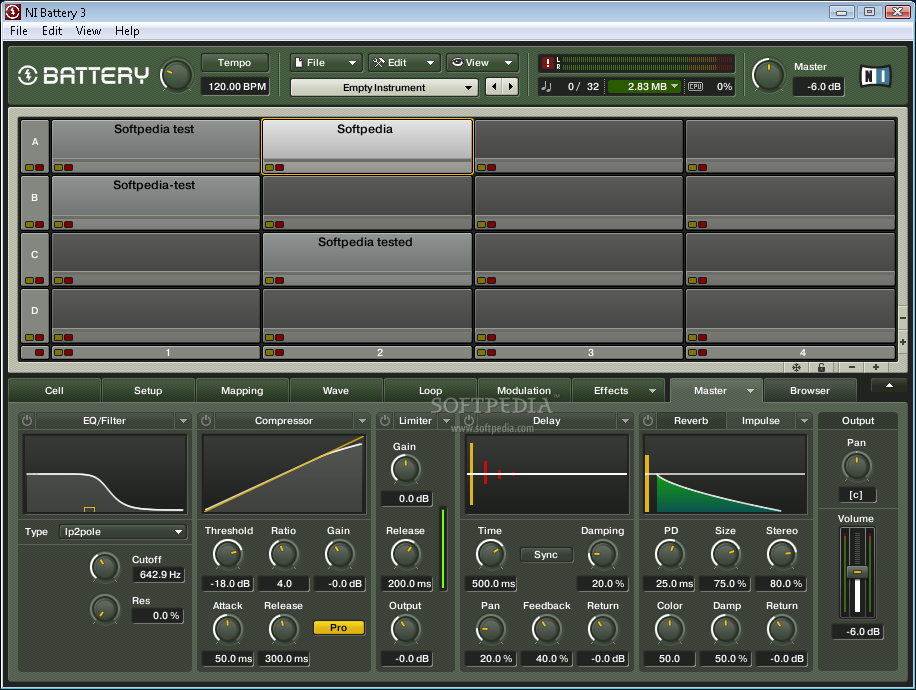
Task: Select the Softpedia tested cell
Action: coord(367,259)
